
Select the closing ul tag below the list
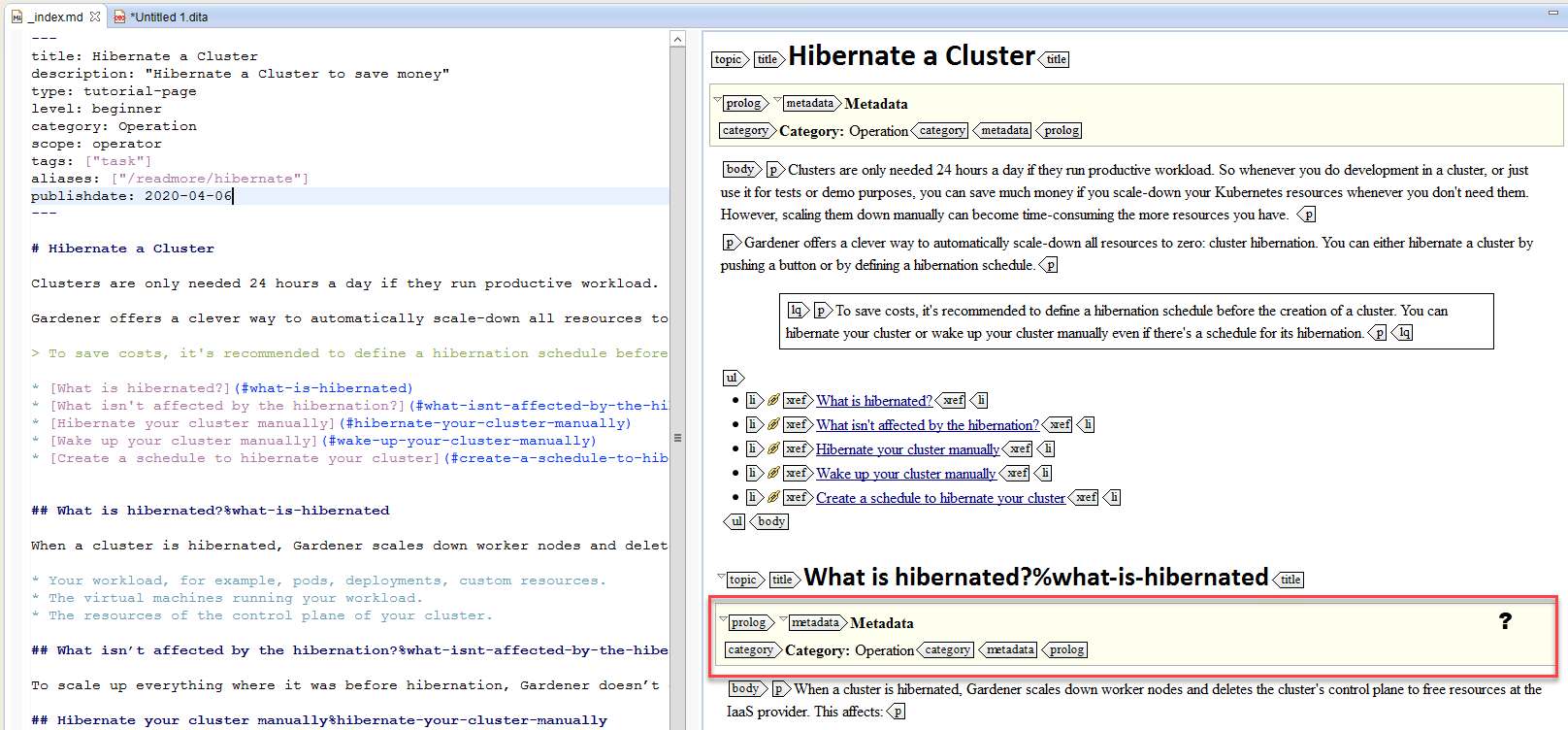pyautogui.click(x=735, y=521)
